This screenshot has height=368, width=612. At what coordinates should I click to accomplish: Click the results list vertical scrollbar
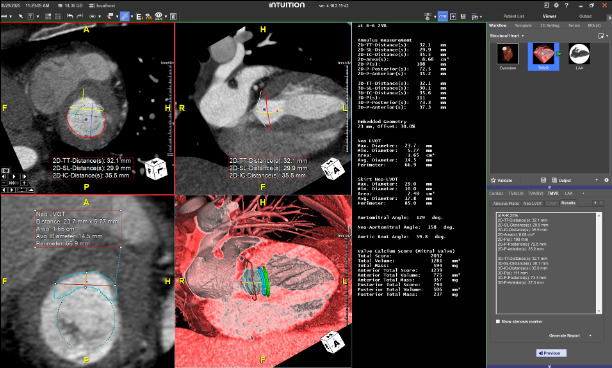[x=599, y=263]
